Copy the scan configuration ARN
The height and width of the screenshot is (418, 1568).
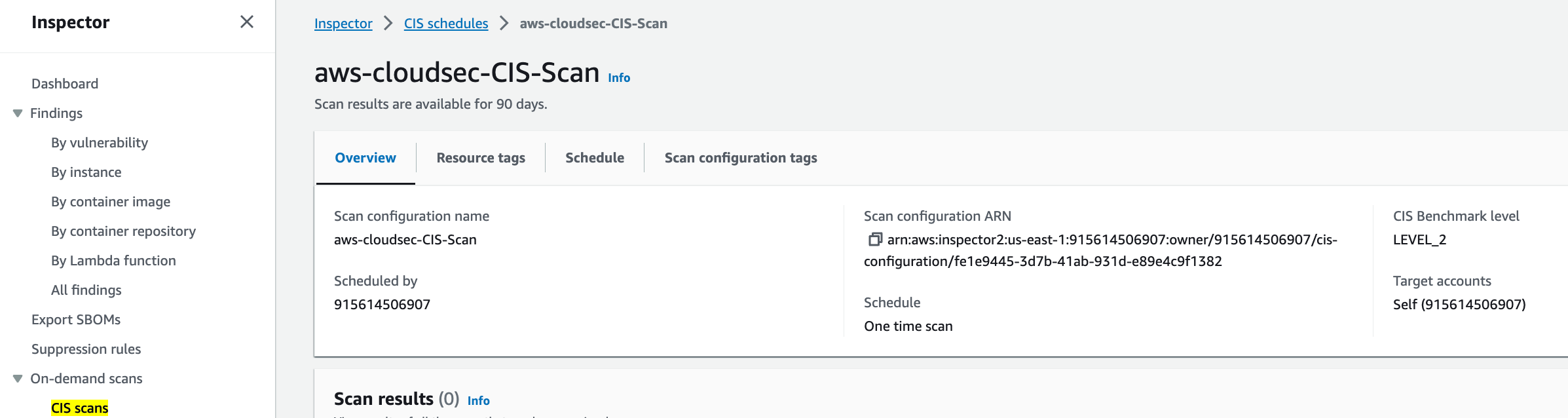pyautogui.click(x=874, y=240)
